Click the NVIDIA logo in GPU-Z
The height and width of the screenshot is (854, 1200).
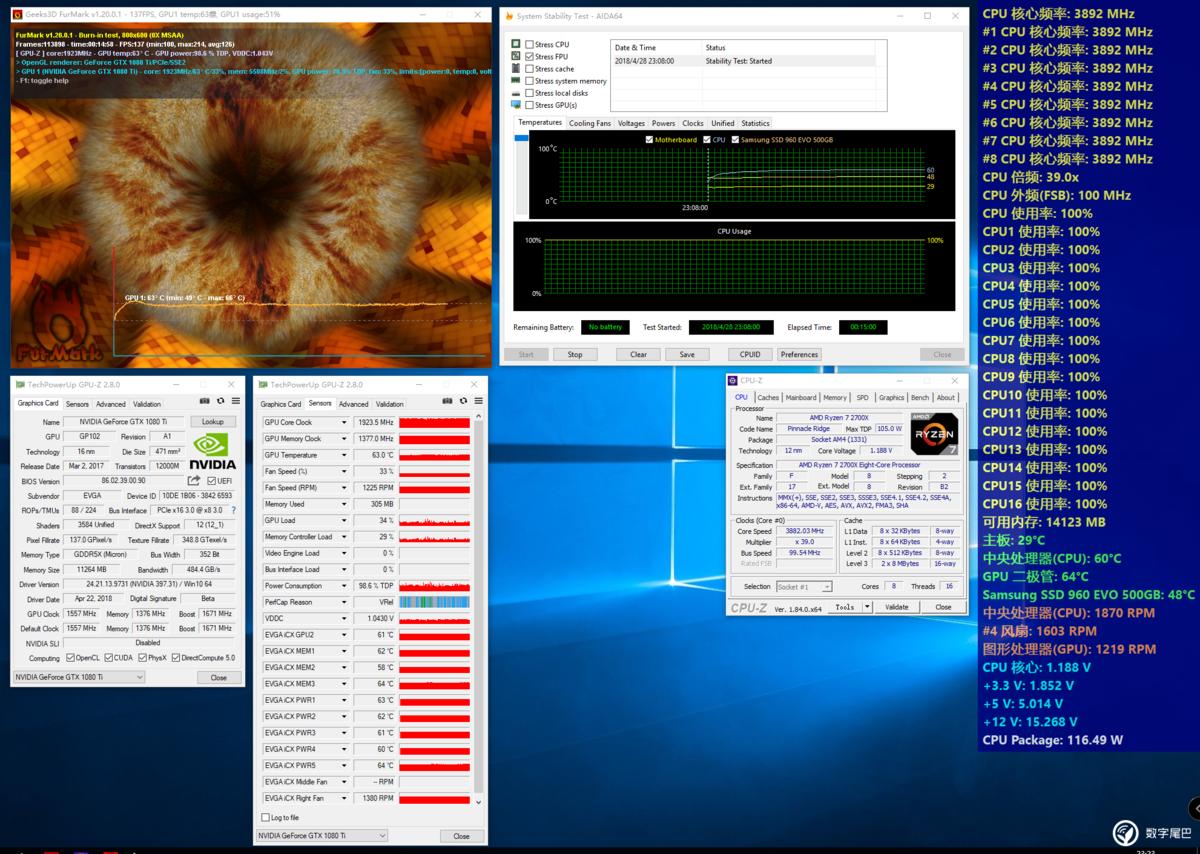click(212, 450)
